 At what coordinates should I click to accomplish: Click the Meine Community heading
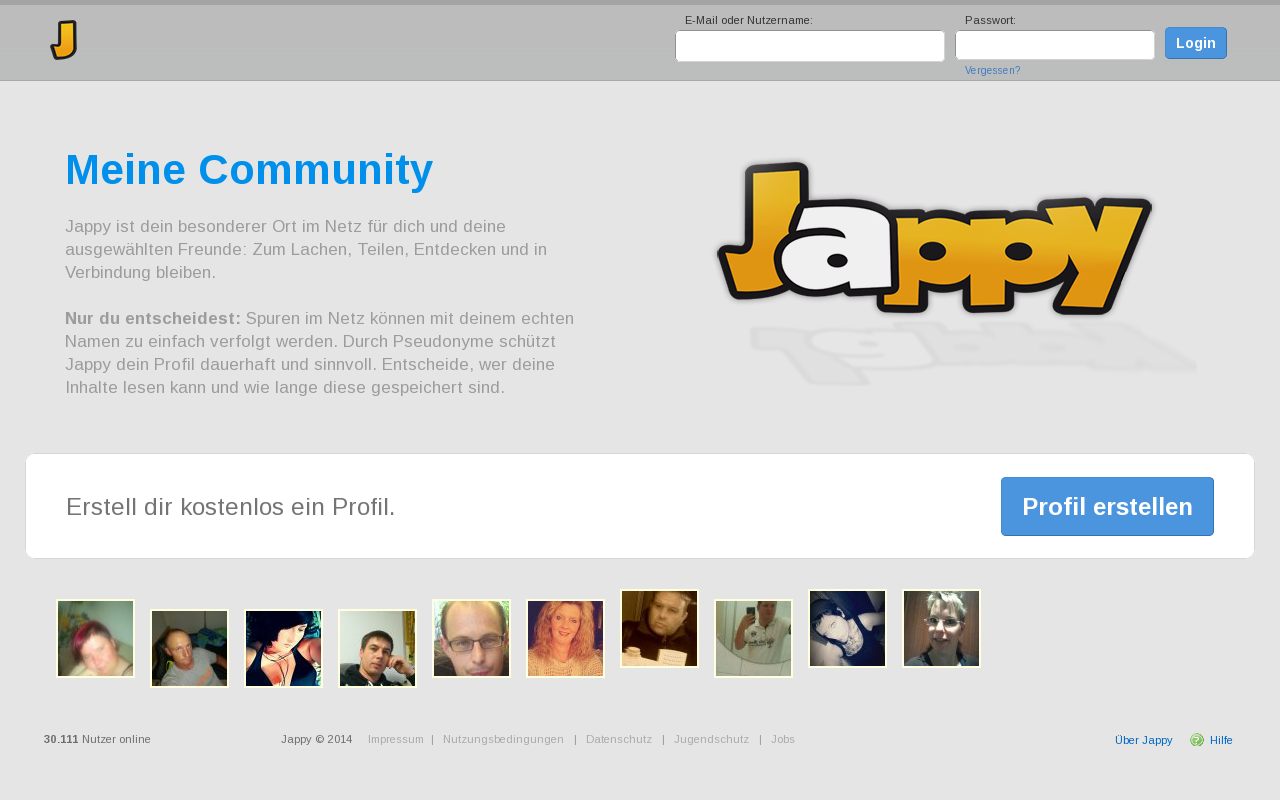click(249, 170)
